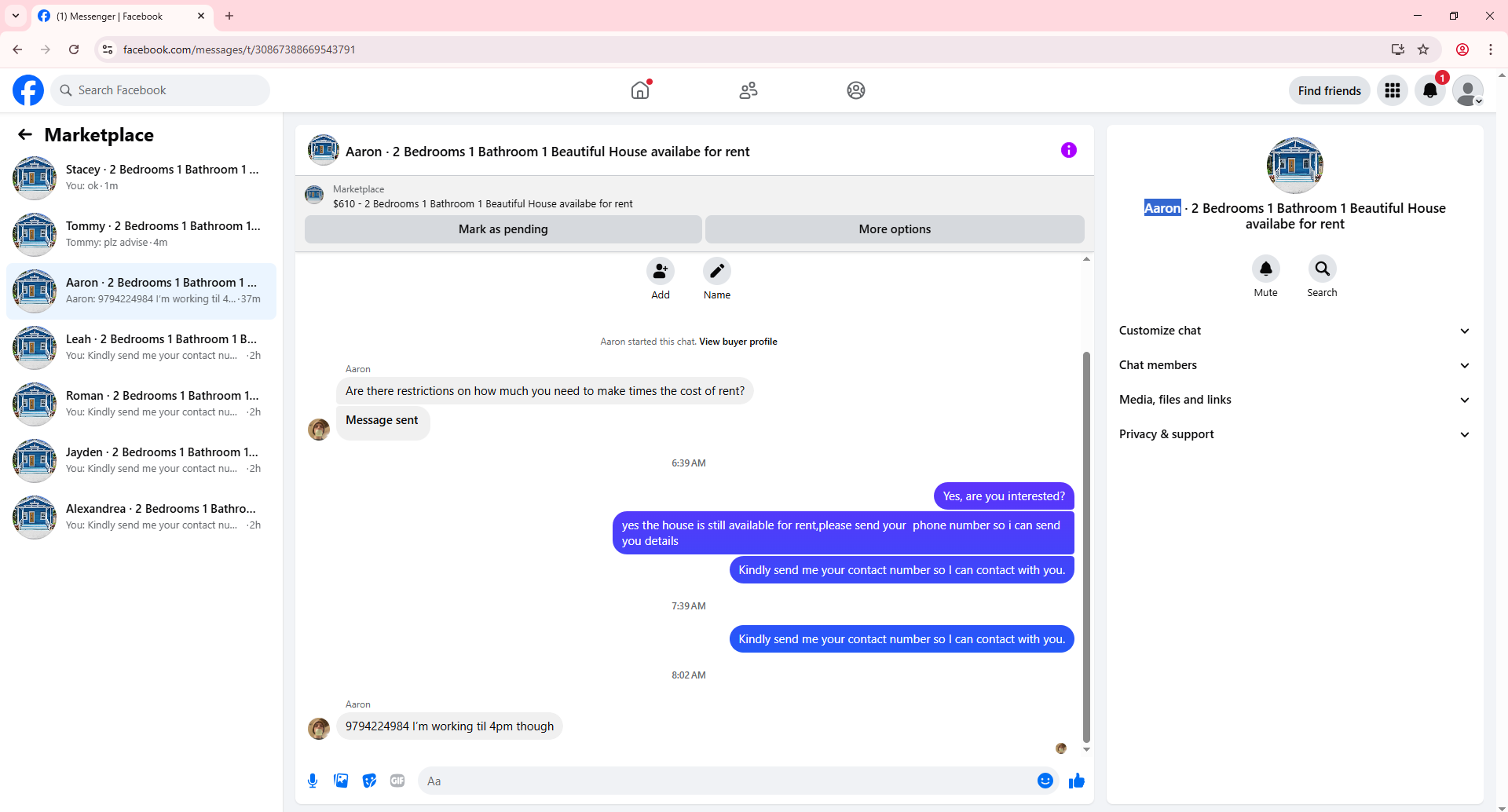Viewport: 1508px width, 812px height.
Task: Open the Marketplace listing banner for $610
Action: tap(694, 196)
